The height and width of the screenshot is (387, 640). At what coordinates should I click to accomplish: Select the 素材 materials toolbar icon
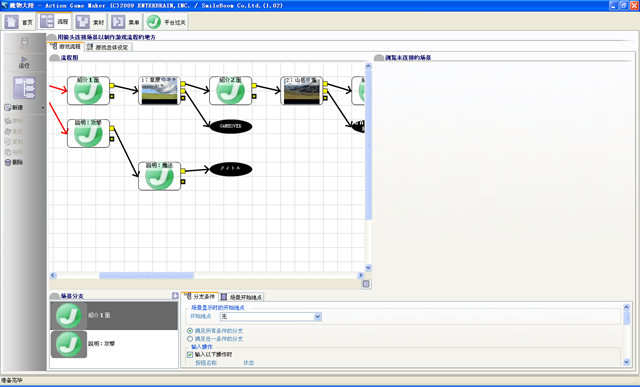(x=83, y=22)
